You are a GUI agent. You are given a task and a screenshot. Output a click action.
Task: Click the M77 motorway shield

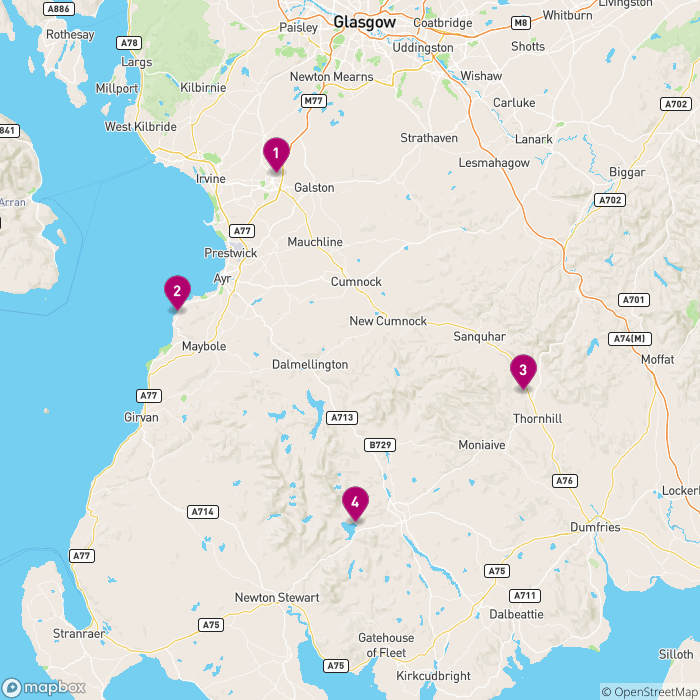(313, 101)
